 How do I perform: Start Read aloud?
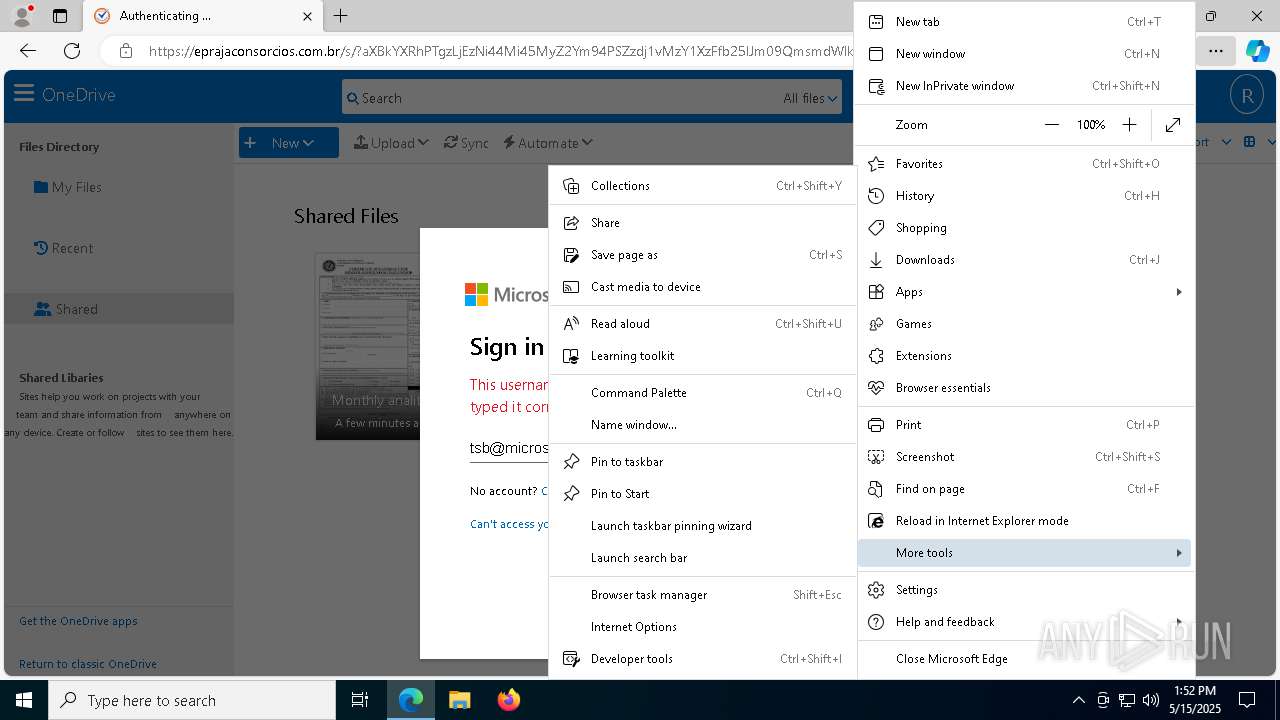click(x=702, y=324)
